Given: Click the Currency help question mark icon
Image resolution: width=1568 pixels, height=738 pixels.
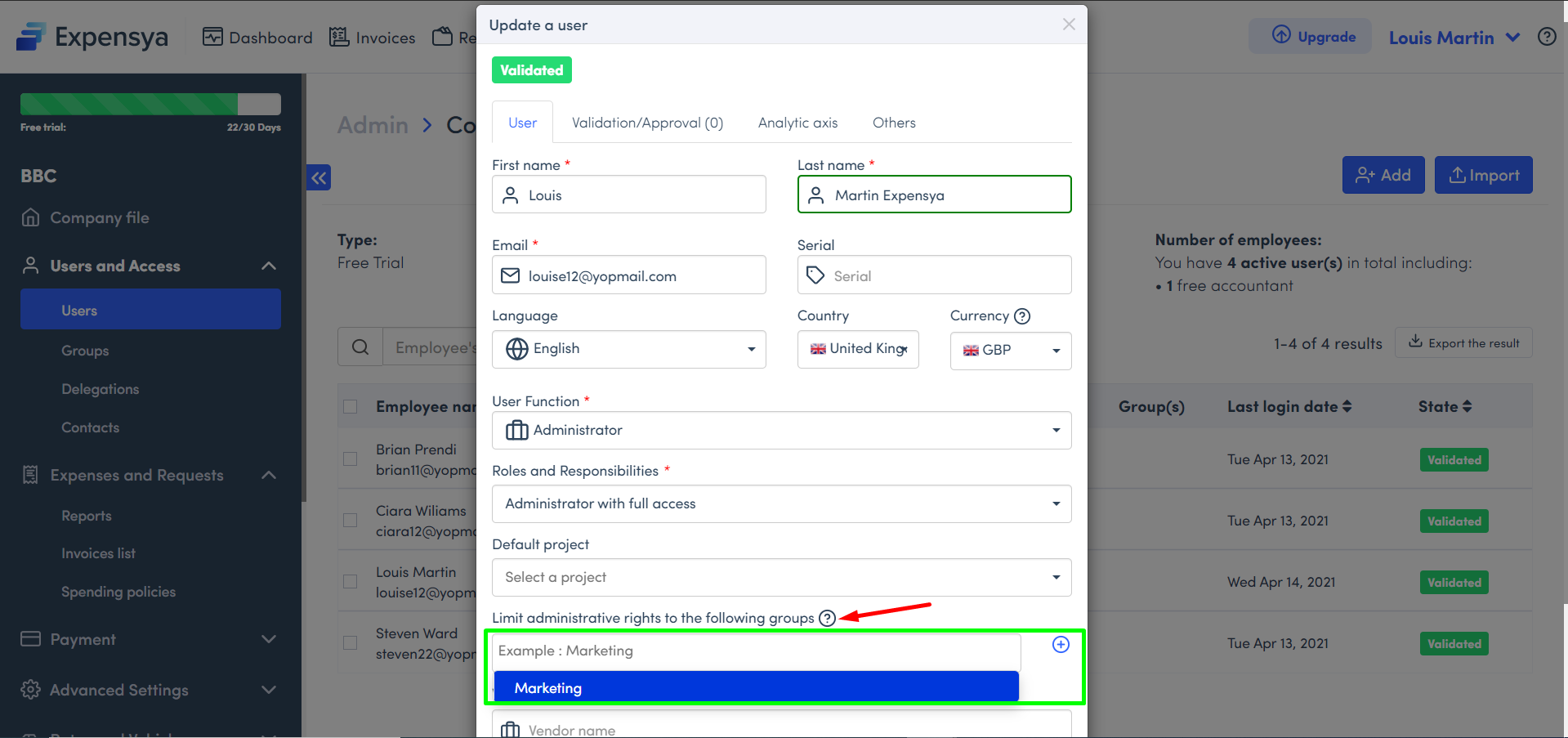Looking at the screenshot, I should (1022, 316).
